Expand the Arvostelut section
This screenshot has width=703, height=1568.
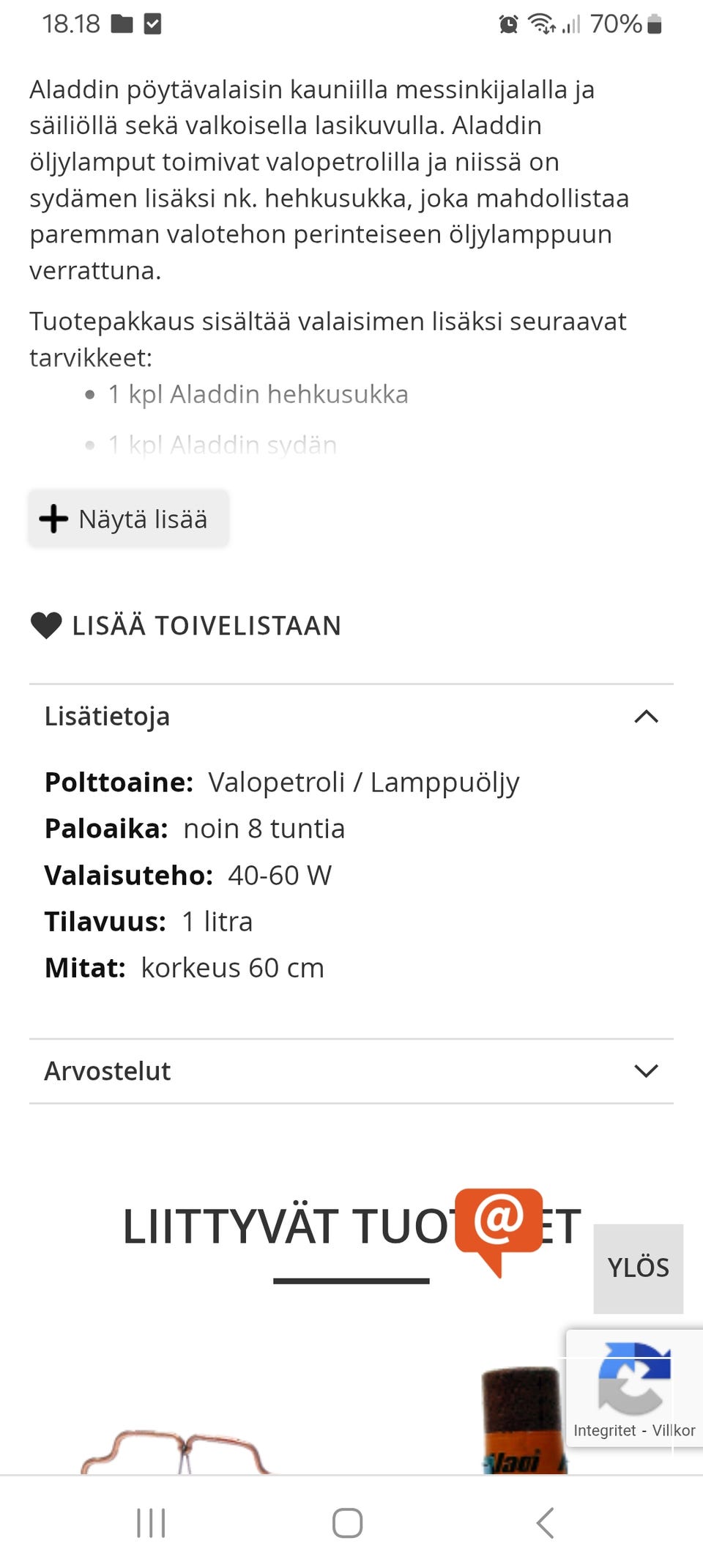645,1070
